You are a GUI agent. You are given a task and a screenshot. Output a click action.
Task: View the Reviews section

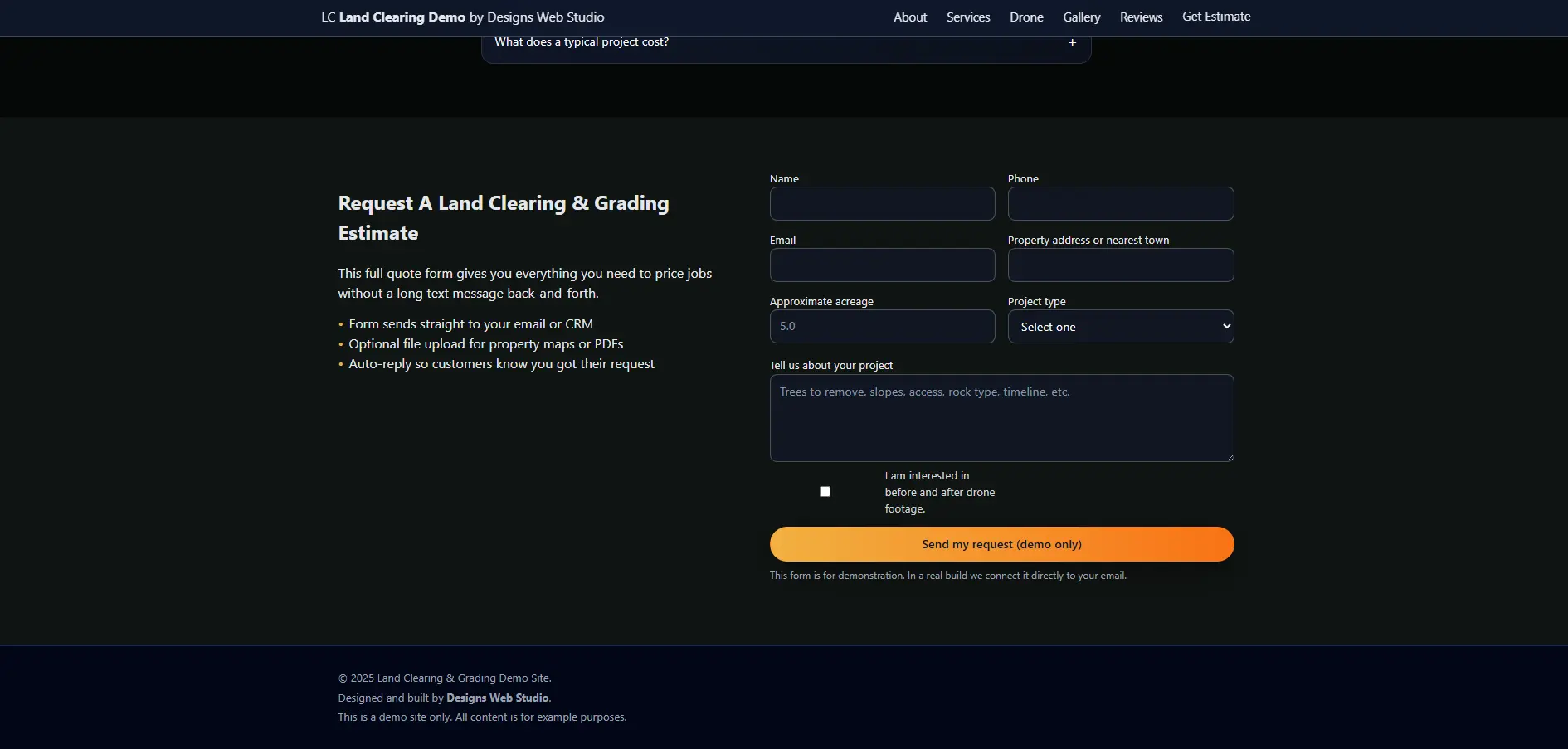tap(1141, 17)
